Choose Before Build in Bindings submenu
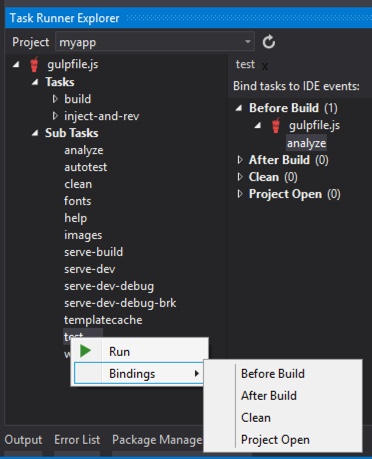372x459 pixels. [273, 374]
